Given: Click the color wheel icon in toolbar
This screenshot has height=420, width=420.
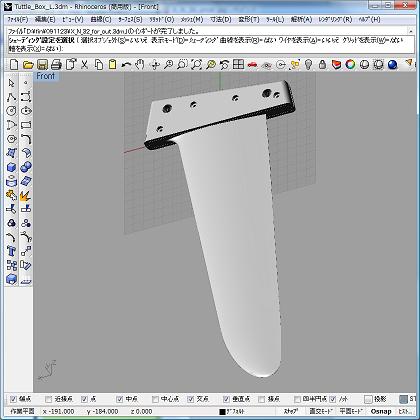Looking at the screenshot, I should pyautogui.click(x=350, y=64).
